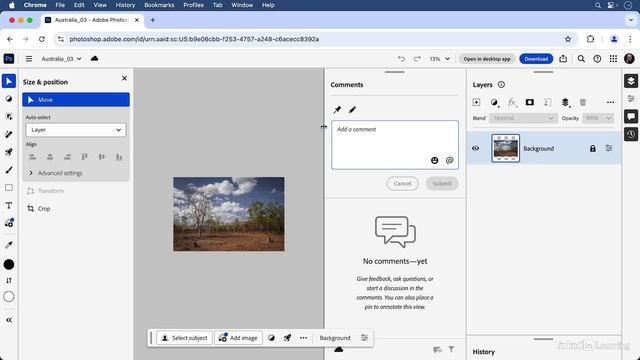Click the Cancel comment button

click(402, 184)
